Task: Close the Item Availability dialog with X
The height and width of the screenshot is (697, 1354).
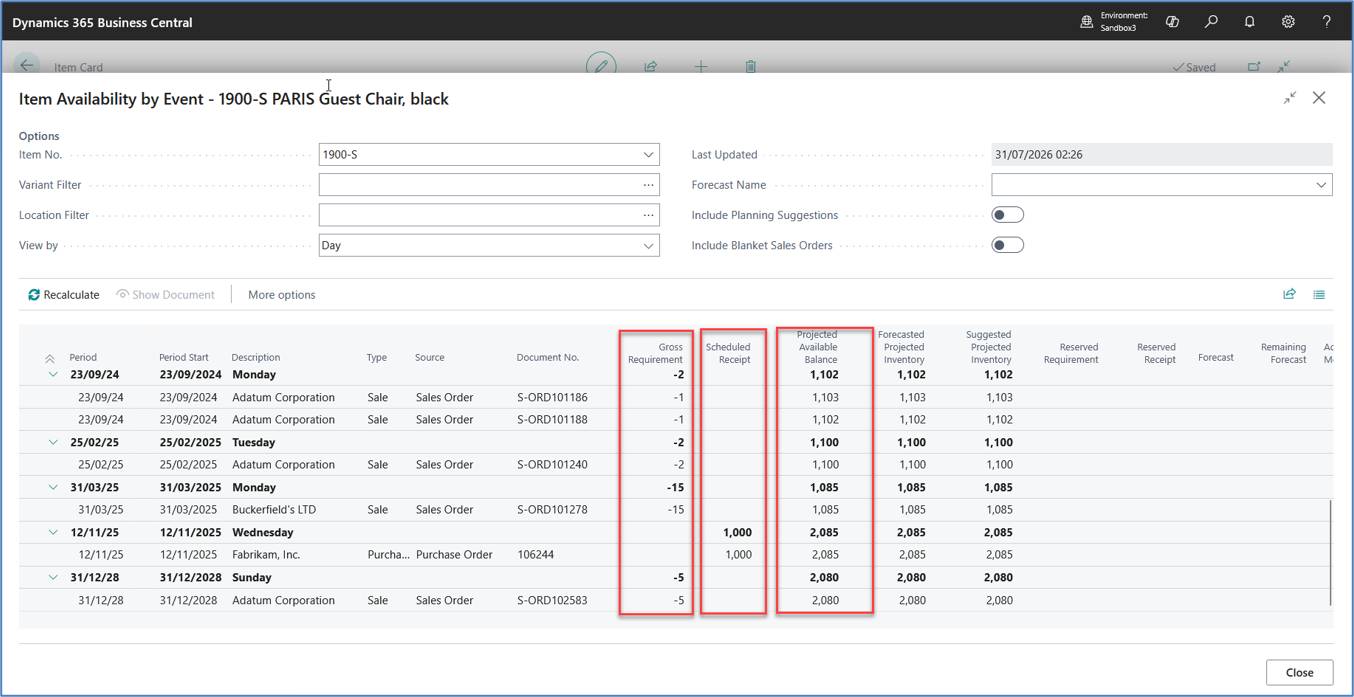Action: click(x=1319, y=98)
